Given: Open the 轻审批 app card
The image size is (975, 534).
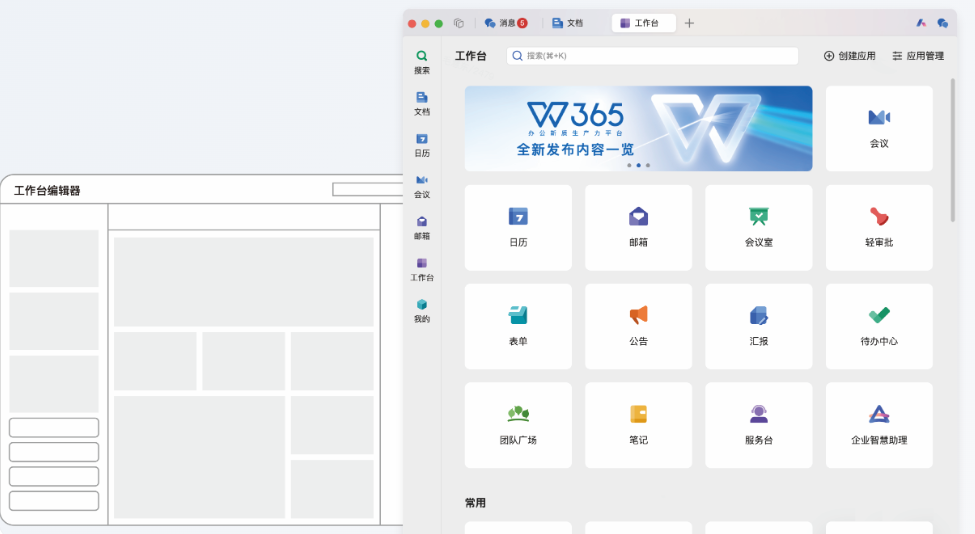Looking at the screenshot, I should (x=879, y=228).
